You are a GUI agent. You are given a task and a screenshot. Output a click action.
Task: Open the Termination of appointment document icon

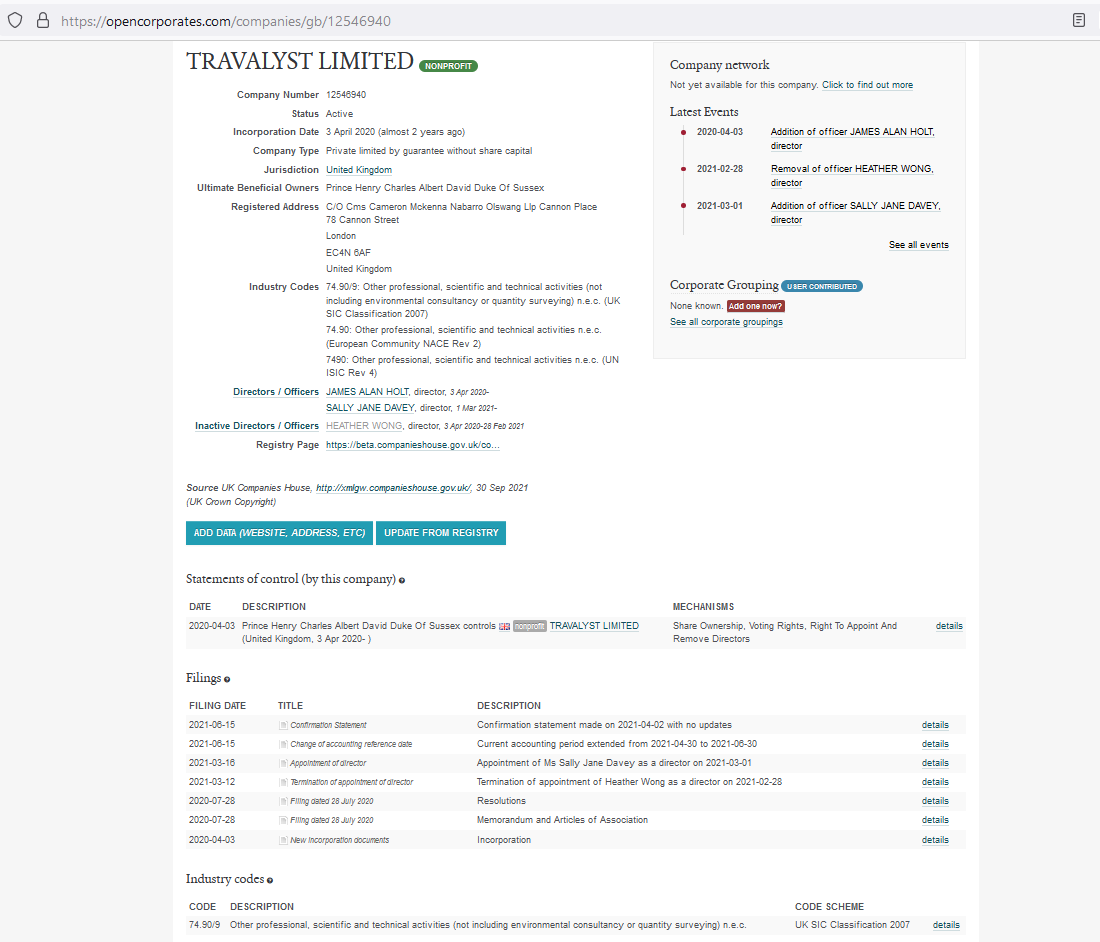coord(283,782)
